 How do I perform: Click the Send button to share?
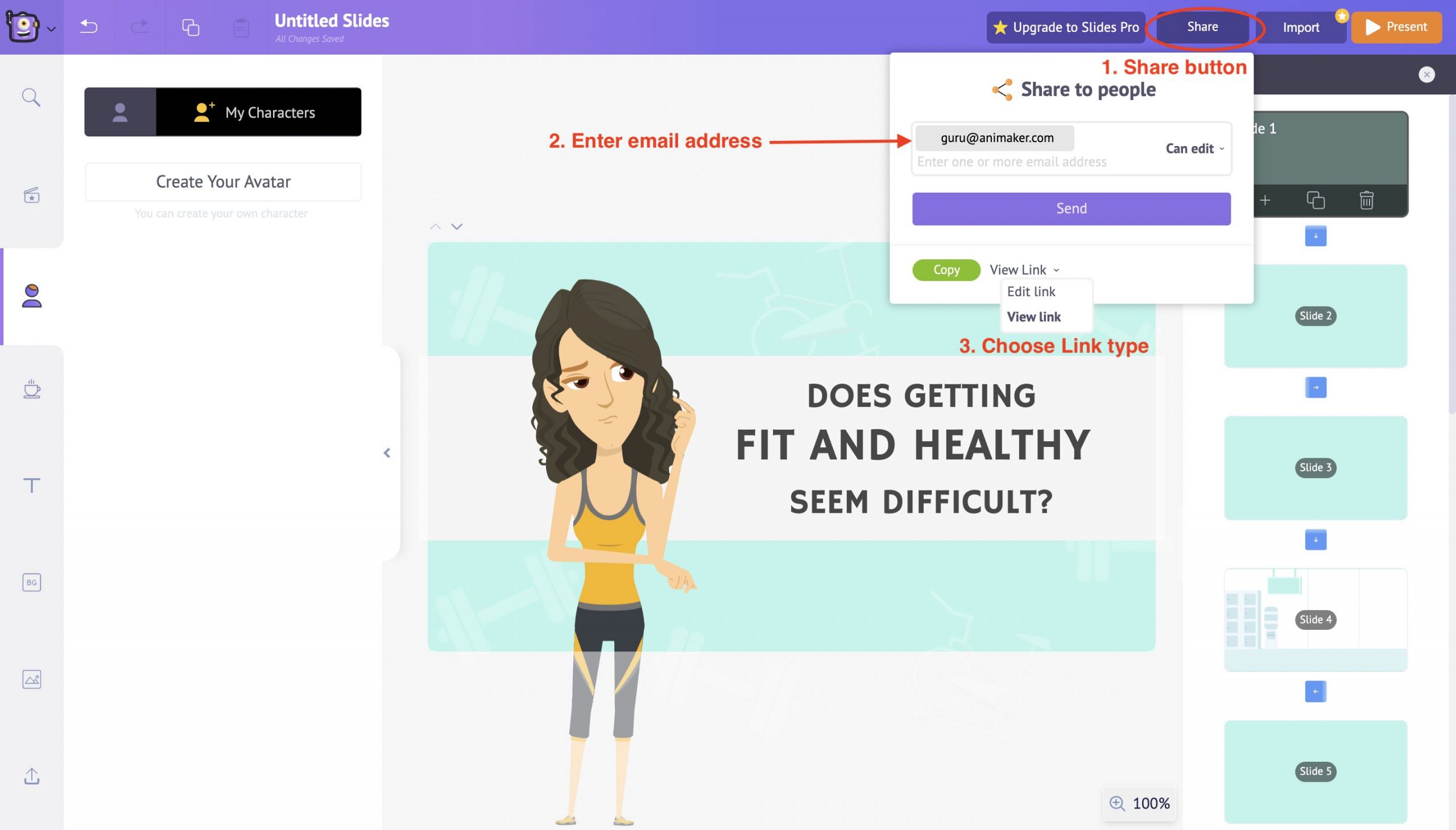coord(1071,208)
